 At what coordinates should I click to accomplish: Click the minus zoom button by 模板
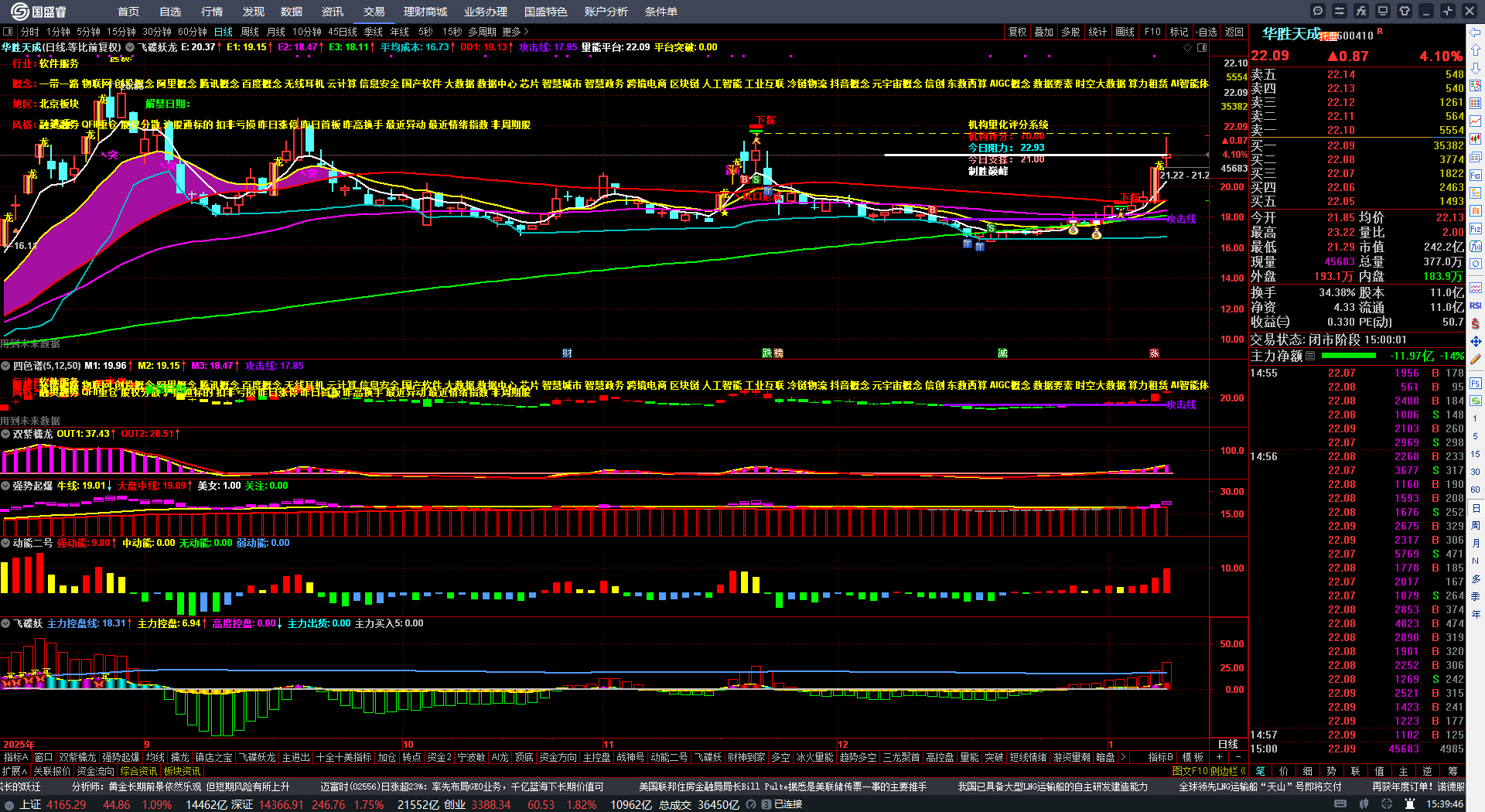pyautogui.click(x=1238, y=758)
